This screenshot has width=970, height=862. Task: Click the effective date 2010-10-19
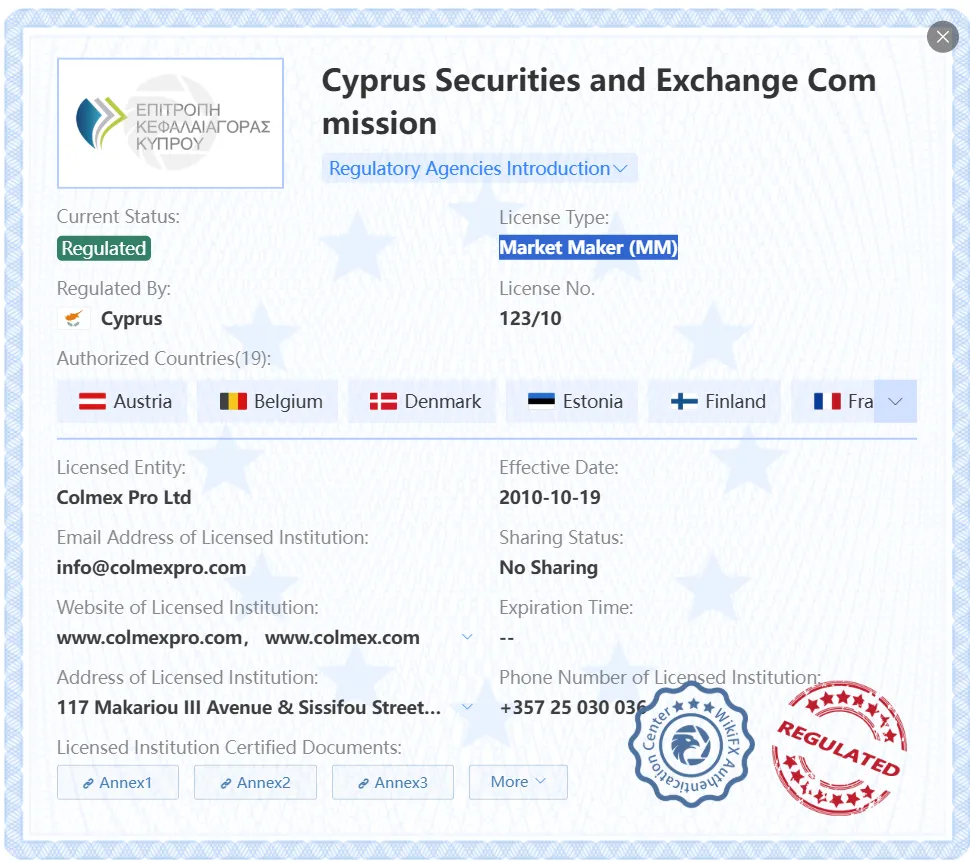[550, 498]
